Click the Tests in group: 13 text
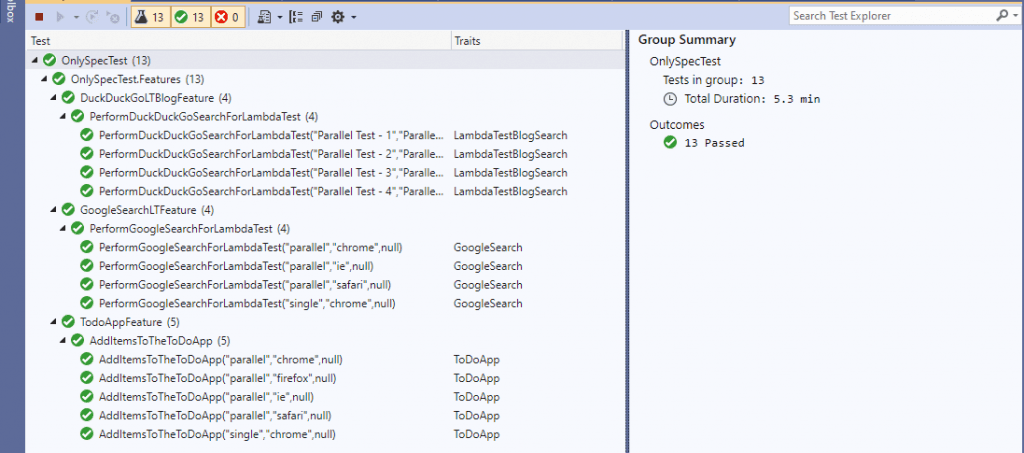Image resolution: width=1024 pixels, height=453 pixels. 714,80
